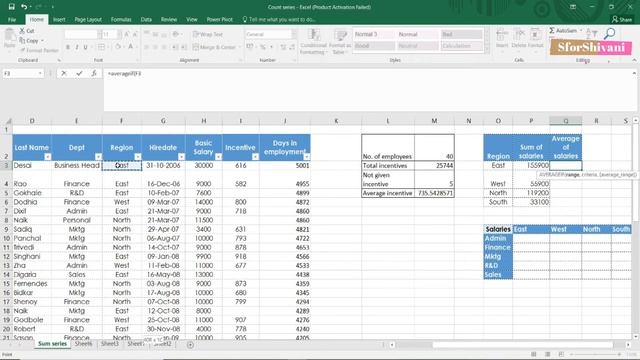Image resolution: width=640 pixels, height=360 pixels.
Task: Switch to the Page Layout tab
Action: pos(88,20)
